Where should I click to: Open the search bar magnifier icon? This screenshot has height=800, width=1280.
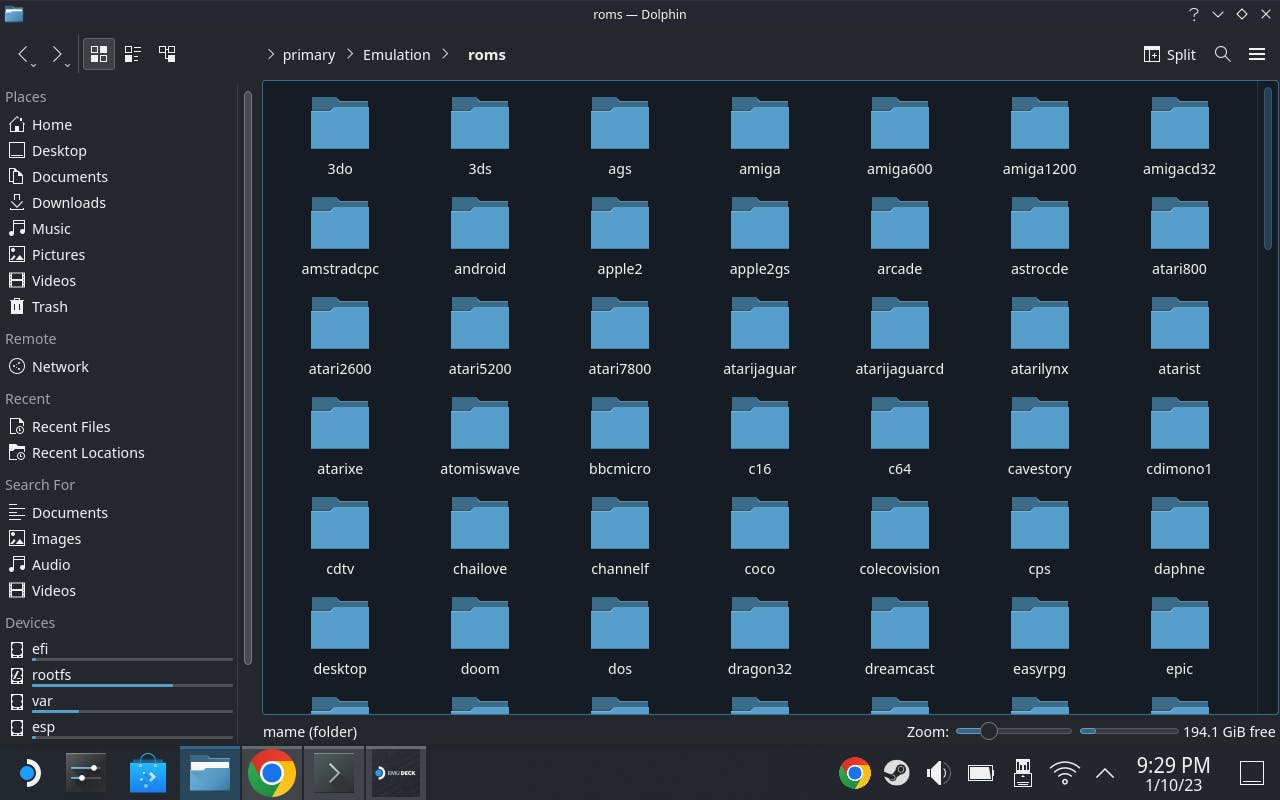[x=1222, y=54]
